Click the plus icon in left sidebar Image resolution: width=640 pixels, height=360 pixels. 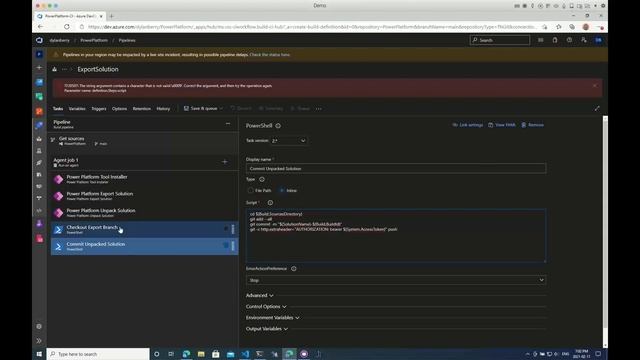[39, 67]
